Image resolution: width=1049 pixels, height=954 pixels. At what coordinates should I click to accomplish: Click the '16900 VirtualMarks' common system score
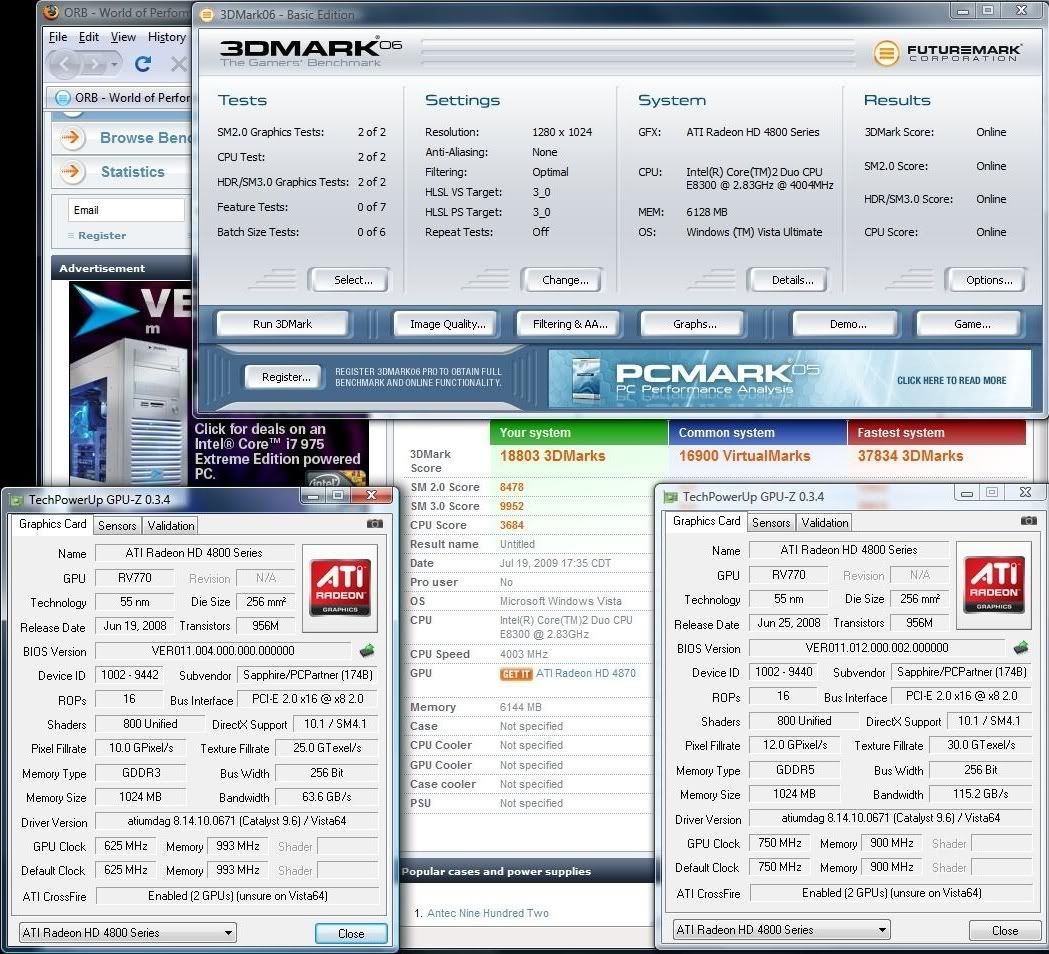click(745, 456)
